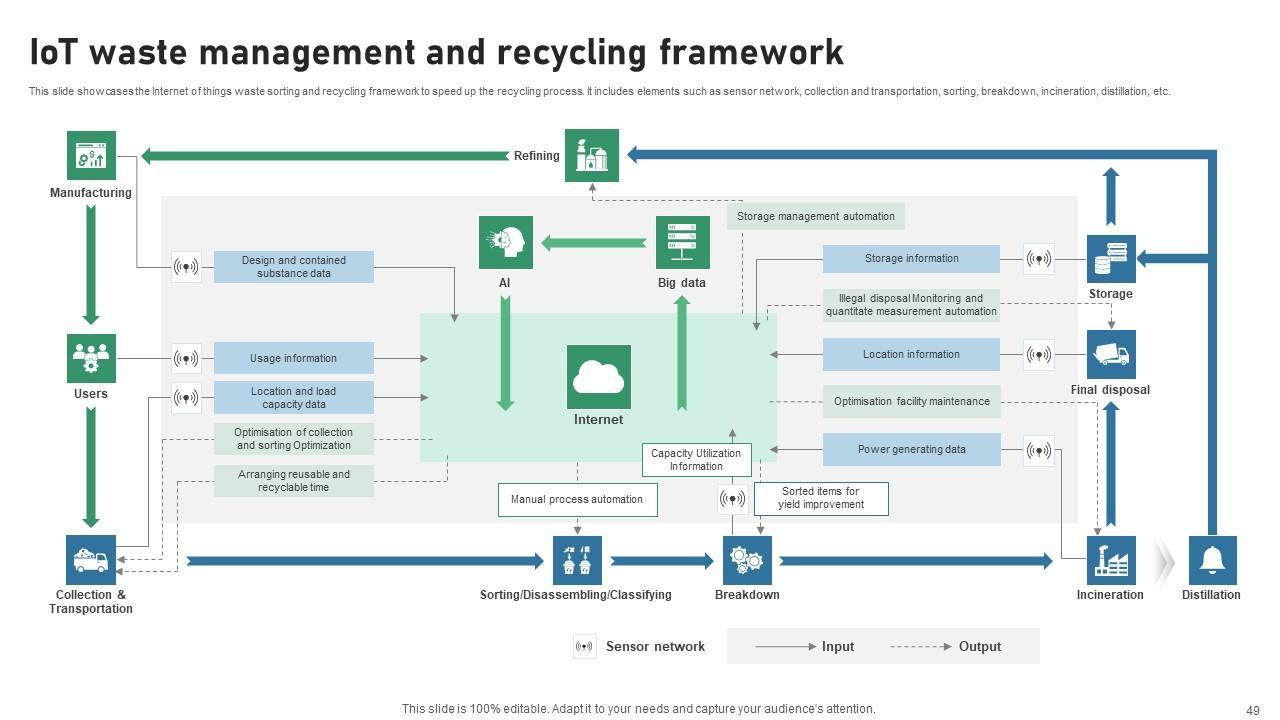
Task: Click the AI head icon
Action: coord(505,242)
